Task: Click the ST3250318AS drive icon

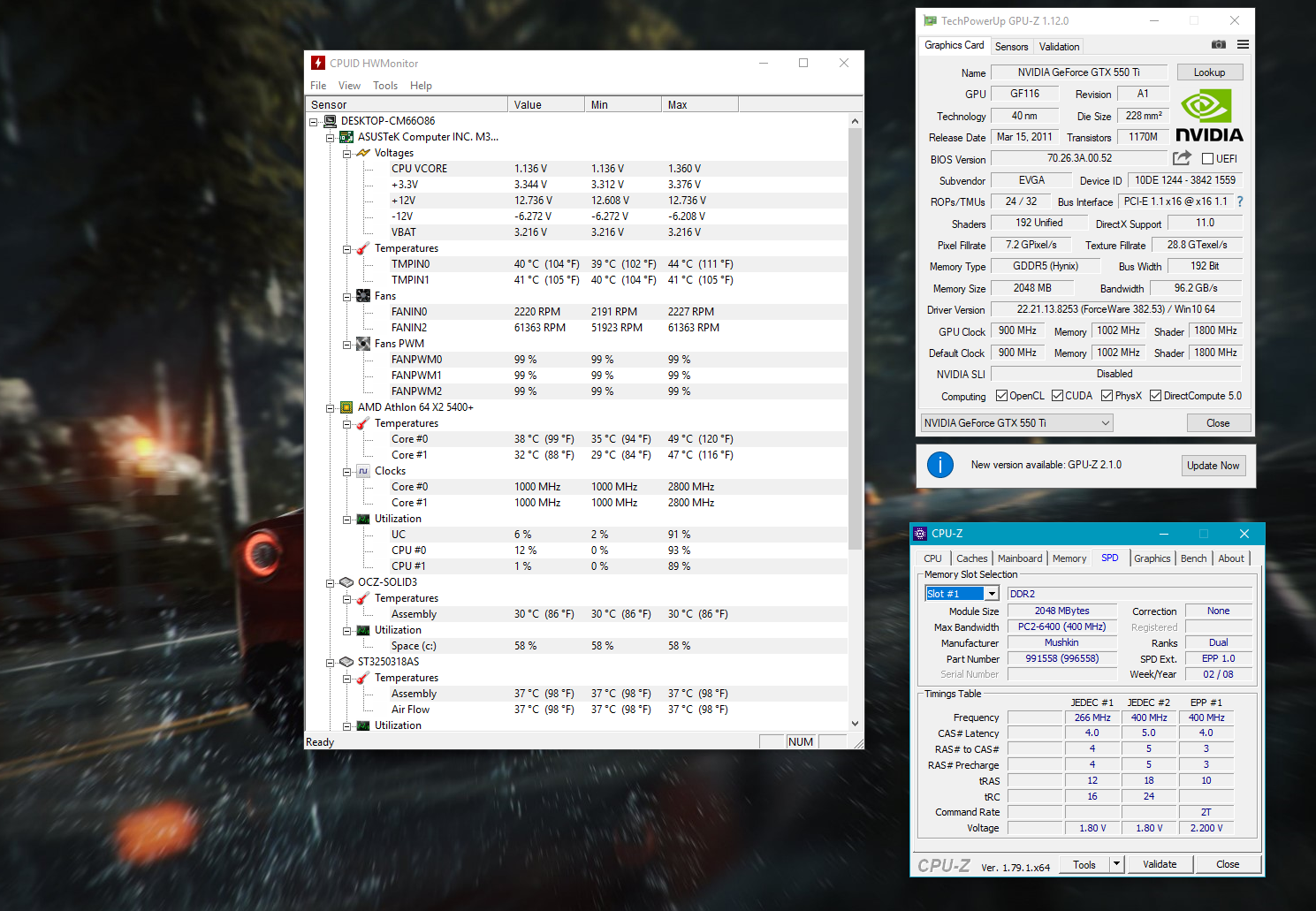Action: 346,662
